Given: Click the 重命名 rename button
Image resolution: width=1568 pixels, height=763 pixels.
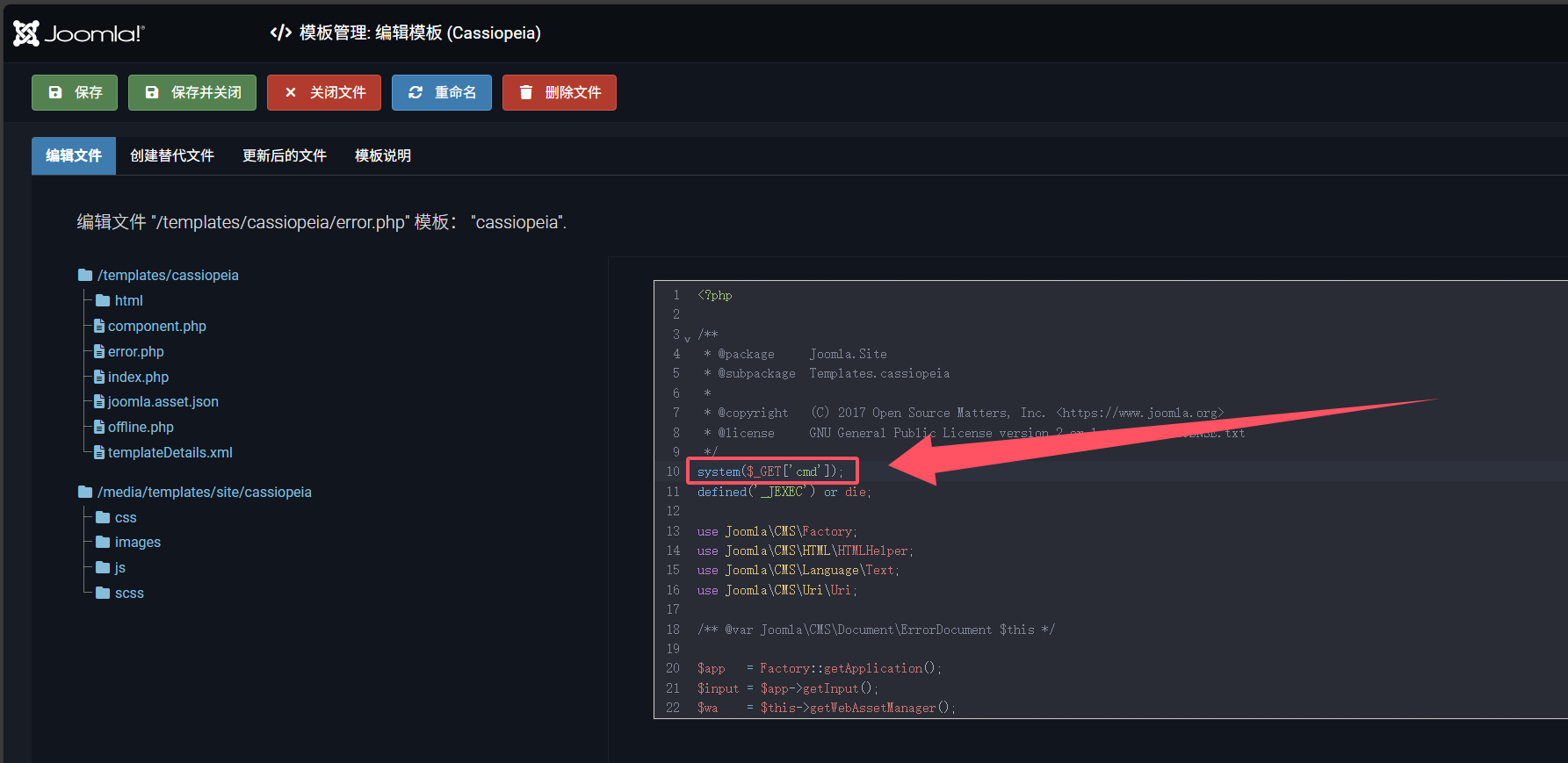Looking at the screenshot, I should tap(443, 92).
